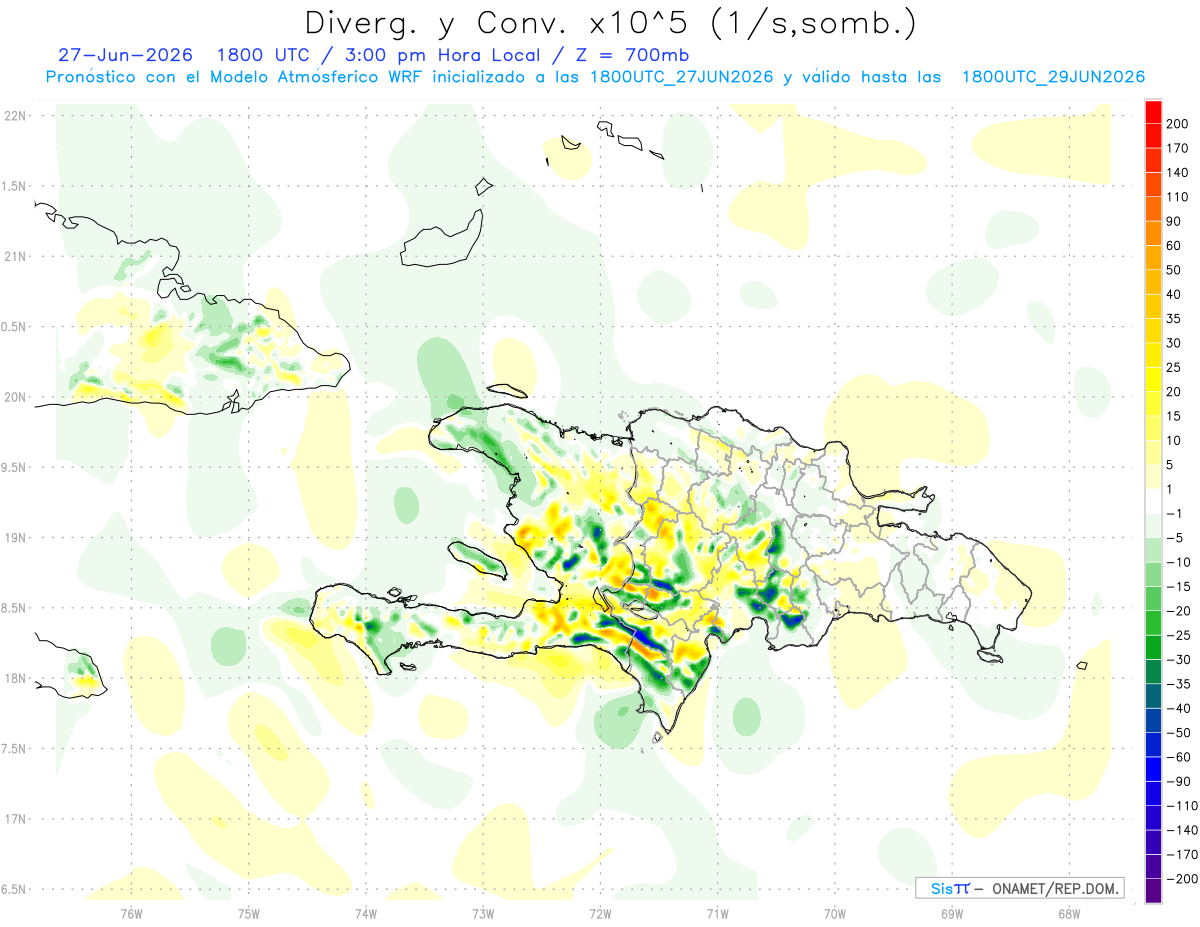Click the colorbar label '-40'
This screenshot has width=1200, height=927.
[1178, 709]
